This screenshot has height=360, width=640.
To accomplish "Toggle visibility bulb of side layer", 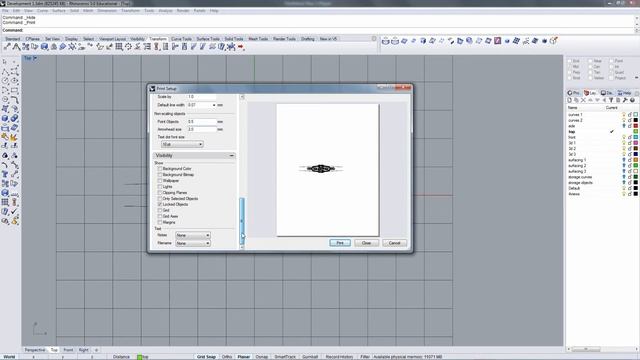I will [624, 126].
